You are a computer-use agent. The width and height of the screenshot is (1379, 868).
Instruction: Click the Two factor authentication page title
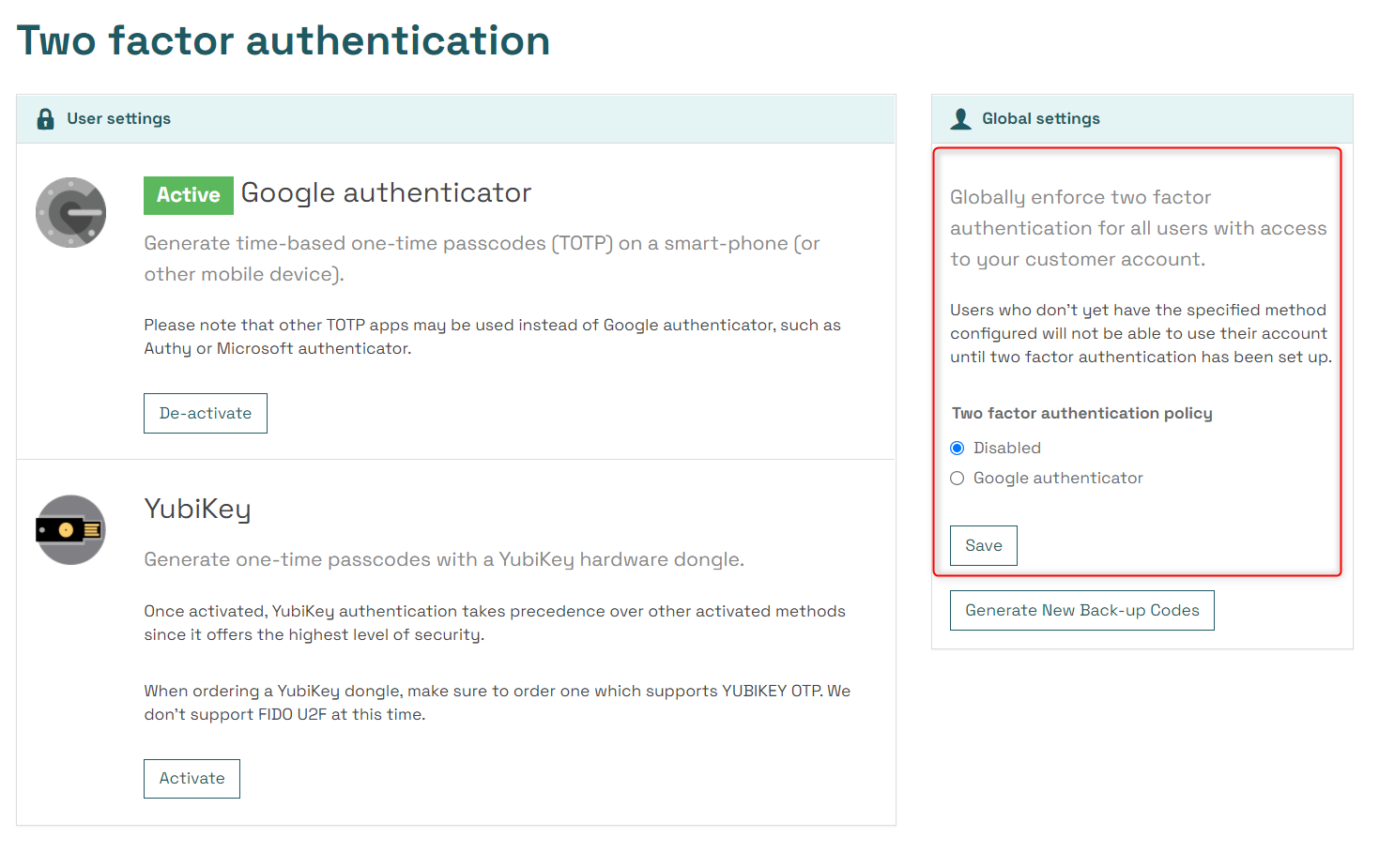(283, 40)
